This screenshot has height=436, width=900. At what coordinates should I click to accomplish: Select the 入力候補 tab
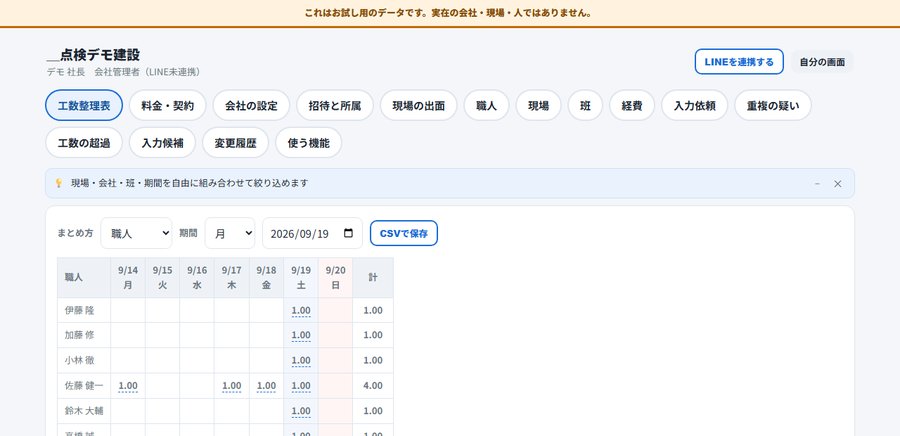(162, 143)
